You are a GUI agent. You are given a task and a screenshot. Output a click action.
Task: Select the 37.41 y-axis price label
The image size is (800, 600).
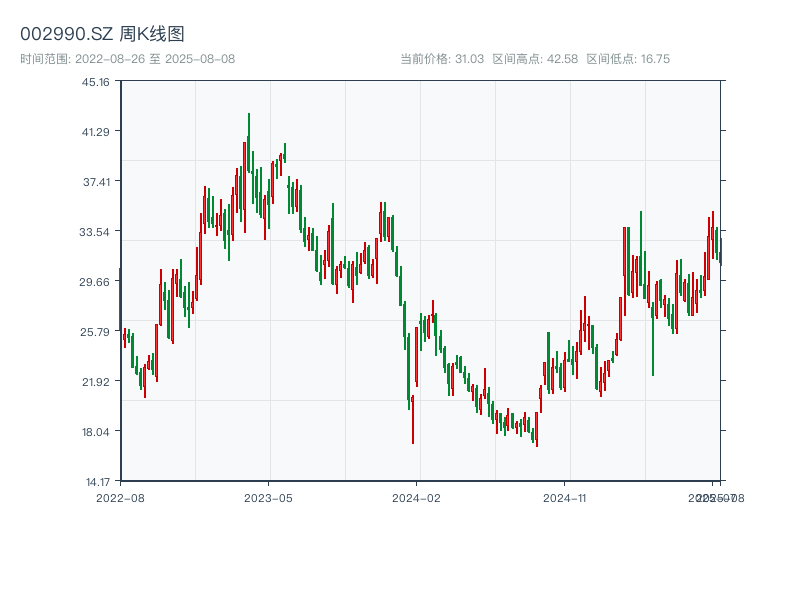pos(96,181)
